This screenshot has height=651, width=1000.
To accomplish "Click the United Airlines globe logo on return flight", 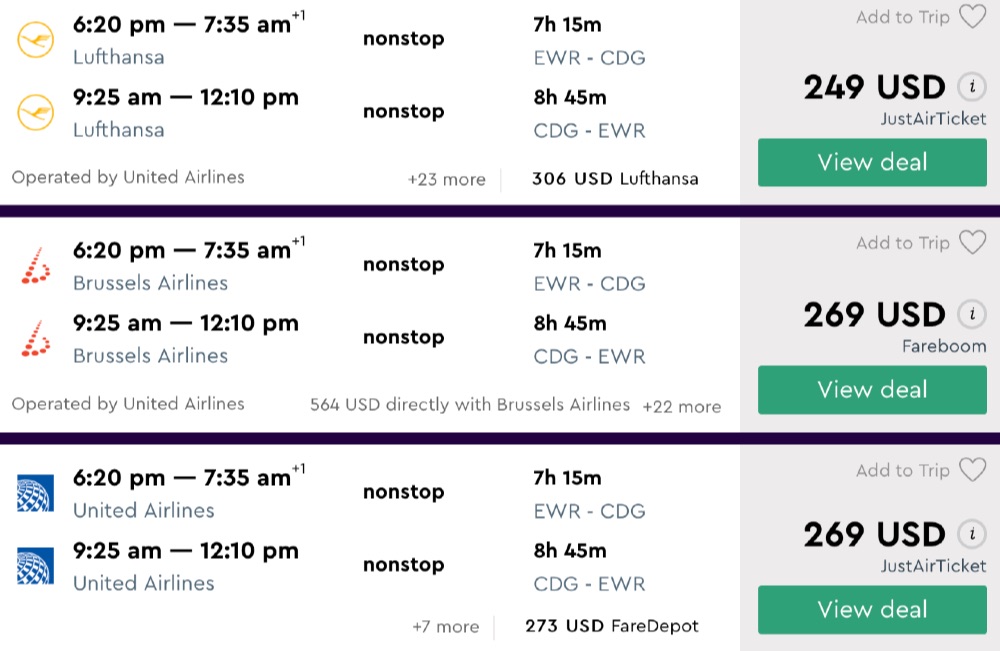I will 36,566.
